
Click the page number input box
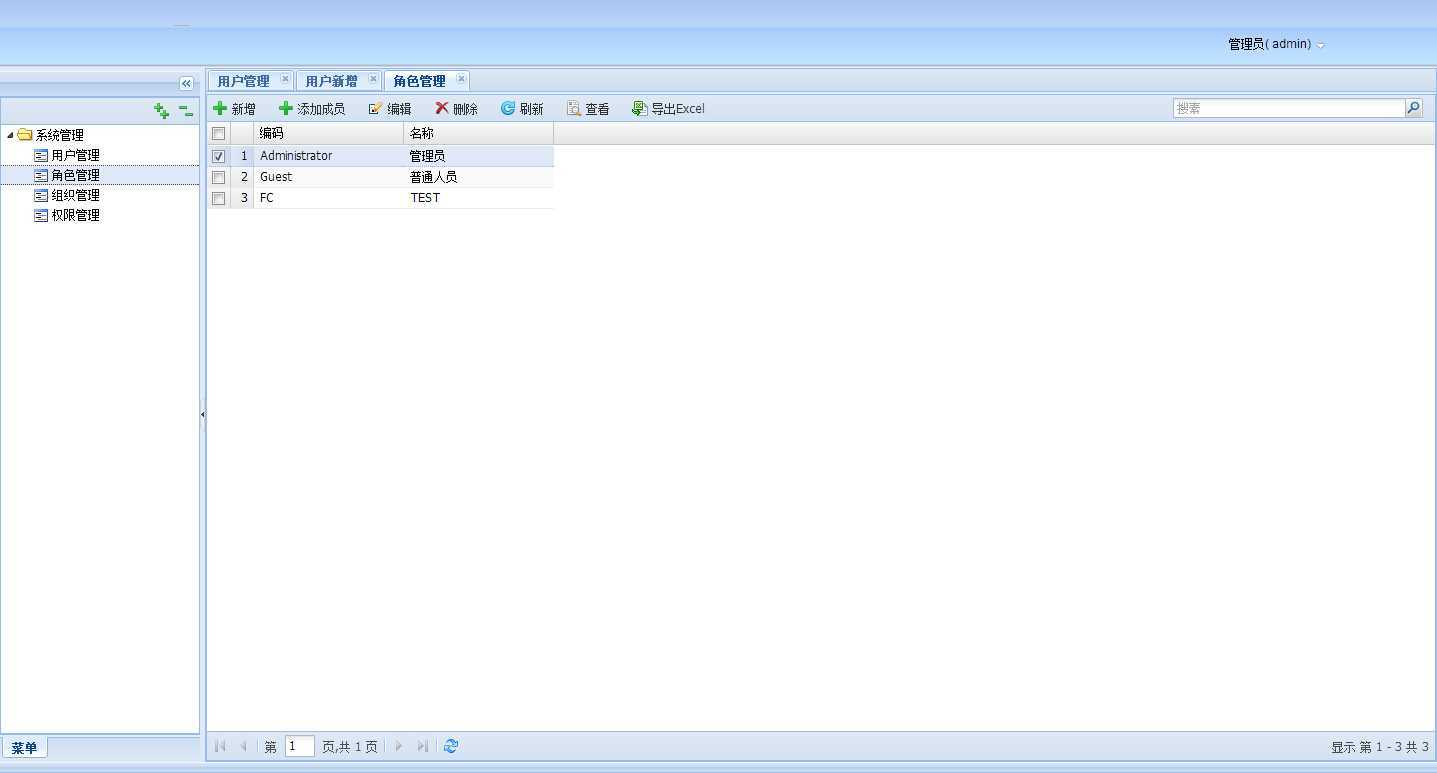point(300,746)
